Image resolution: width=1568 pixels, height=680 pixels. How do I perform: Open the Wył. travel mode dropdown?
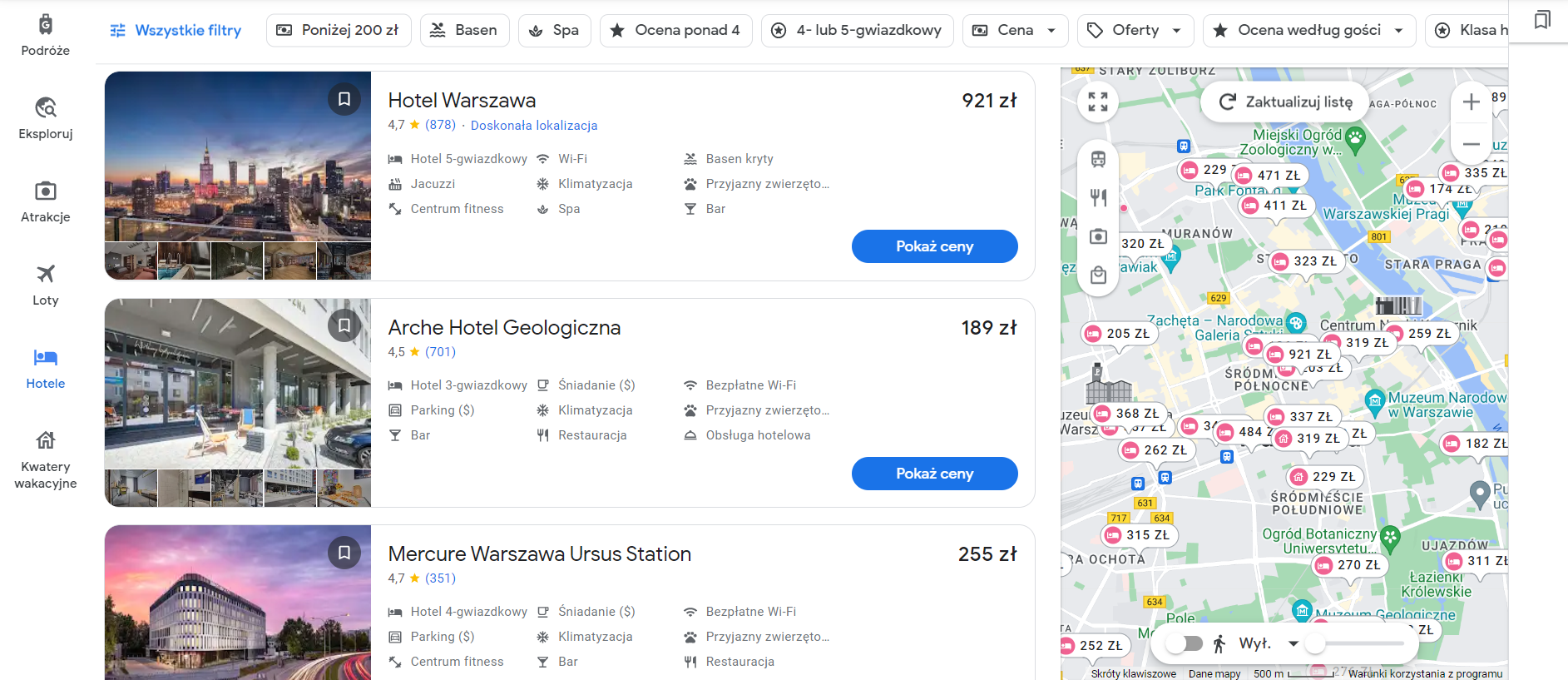[x=1268, y=643]
